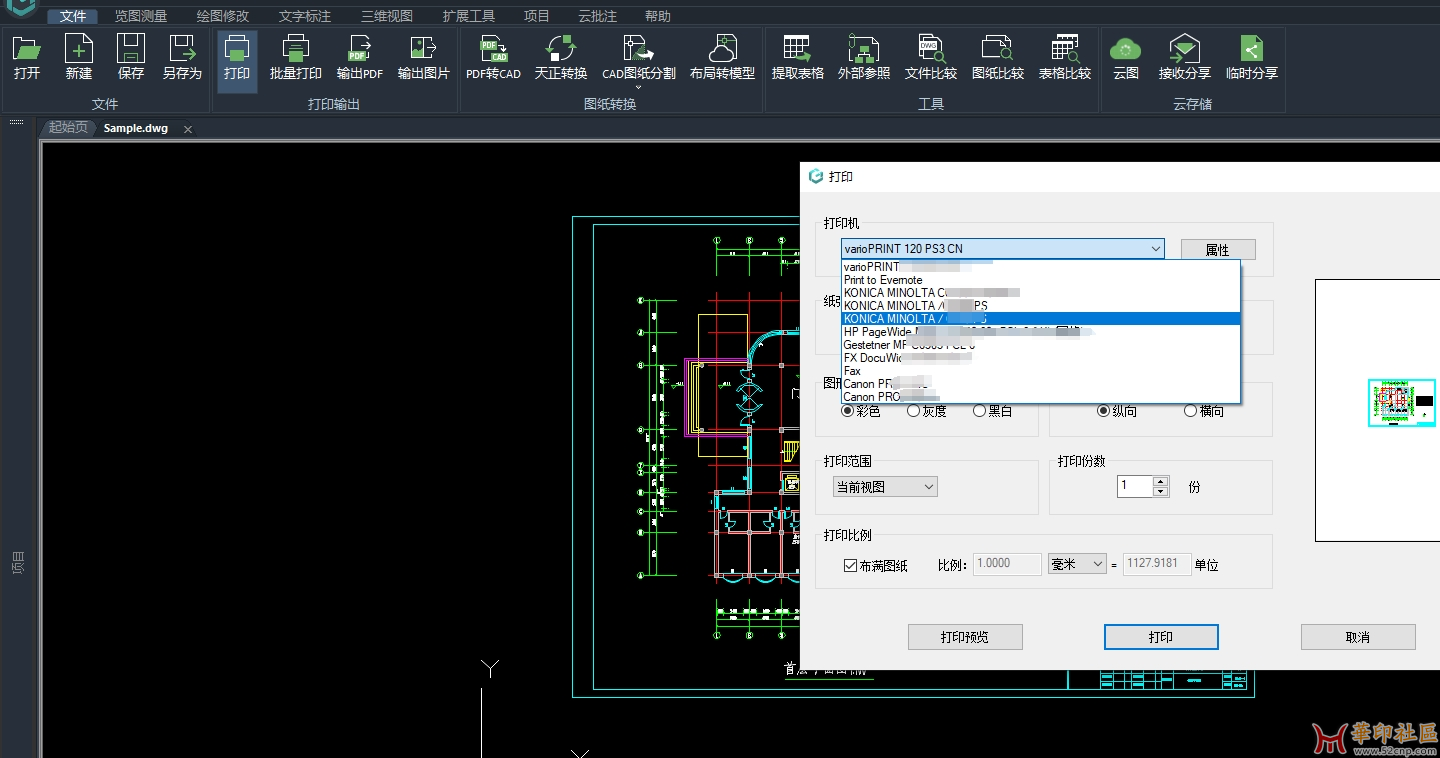Select the 灰度 grayscale radio button
The height and width of the screenshot is (758, 1440).
914,411
